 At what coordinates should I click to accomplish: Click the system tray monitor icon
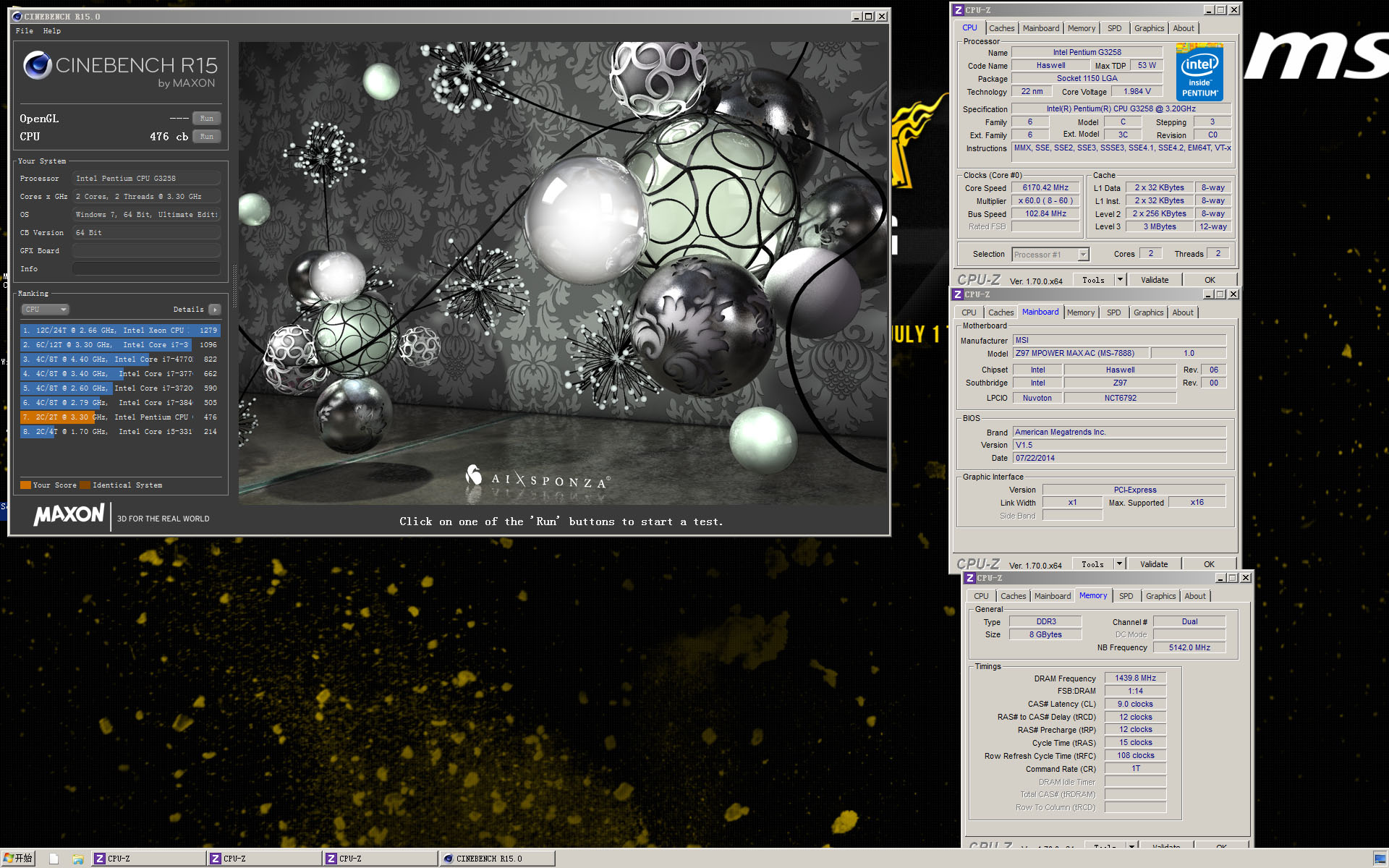(1380, 859)
